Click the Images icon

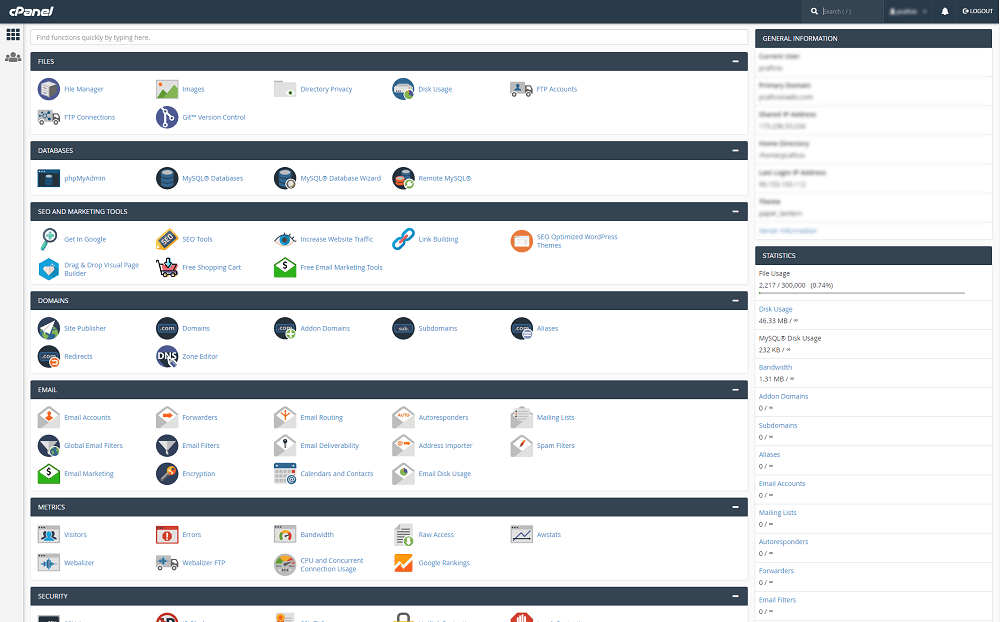167,89
